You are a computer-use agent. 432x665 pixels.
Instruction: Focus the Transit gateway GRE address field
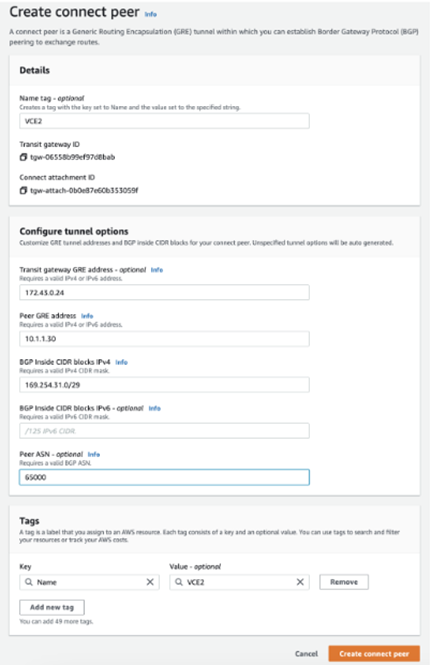tap(164, 293)
